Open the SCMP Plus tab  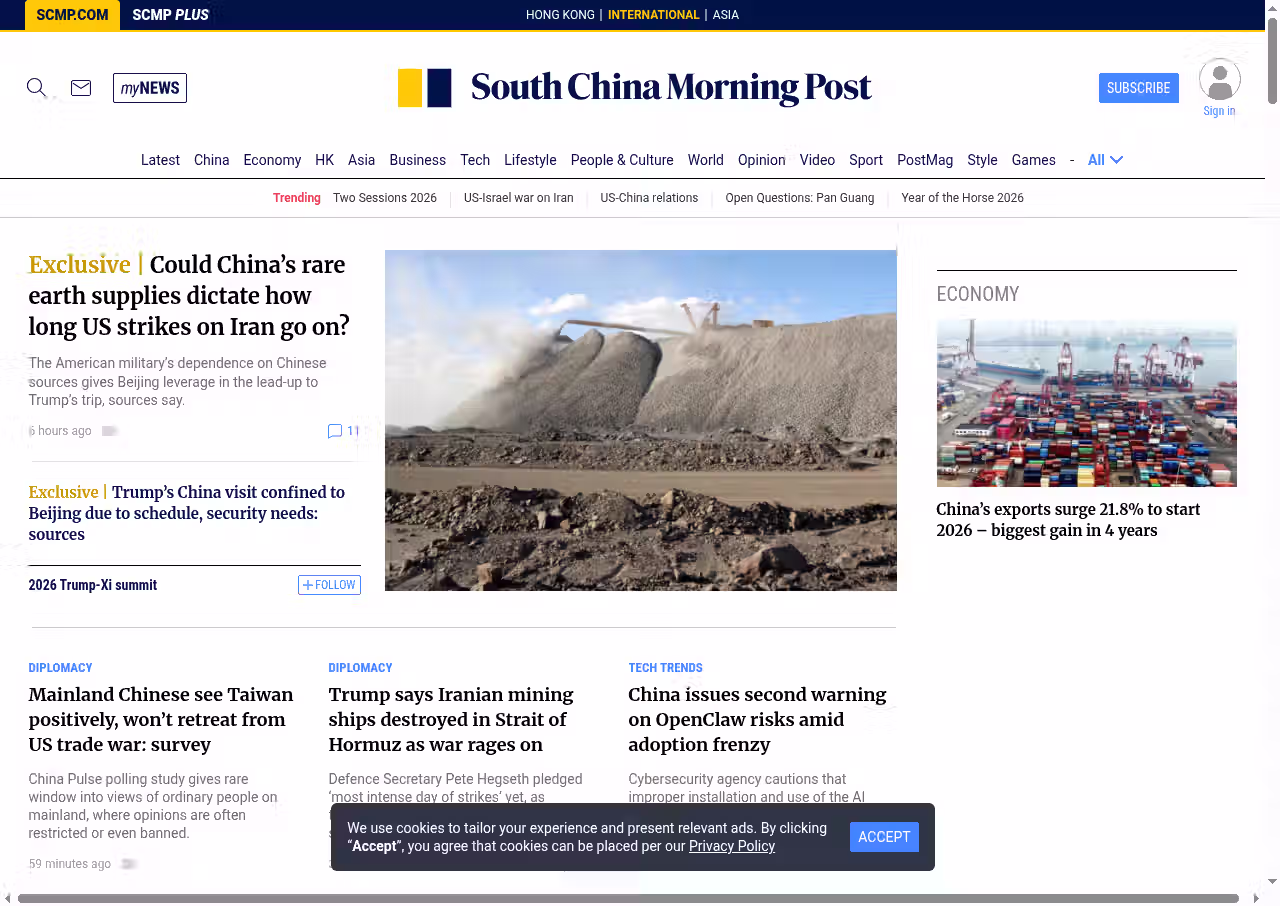(x=170, y=15)
